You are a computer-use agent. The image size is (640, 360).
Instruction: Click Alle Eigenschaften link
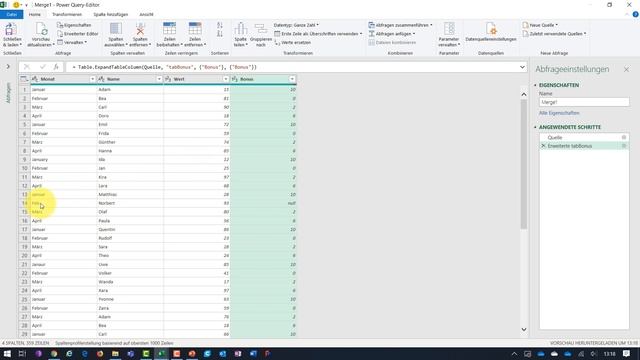tap(559, 113)
